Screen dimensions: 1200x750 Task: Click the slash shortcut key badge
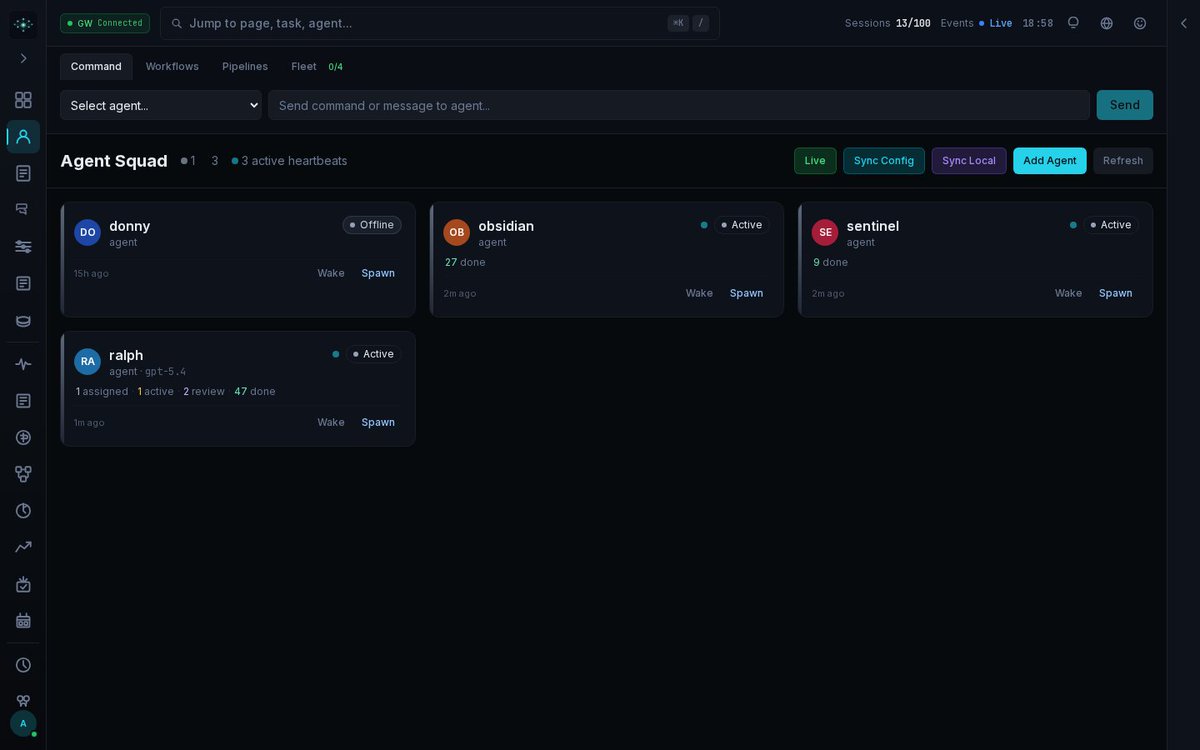(701, 23)
